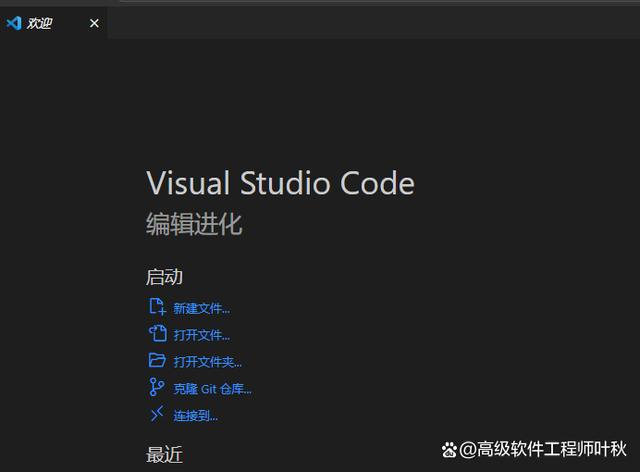Click the 启动 section heading
This screenshot has height=472, width=640.
tap(164, 277)
